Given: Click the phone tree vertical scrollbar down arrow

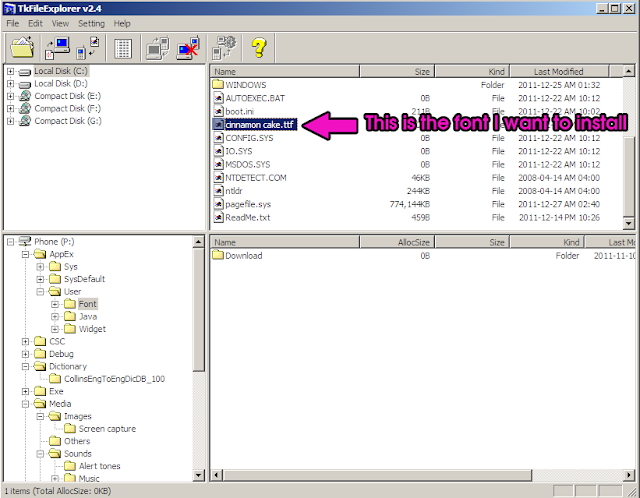Looking at the screenshot, I should [x=198, y=475].
